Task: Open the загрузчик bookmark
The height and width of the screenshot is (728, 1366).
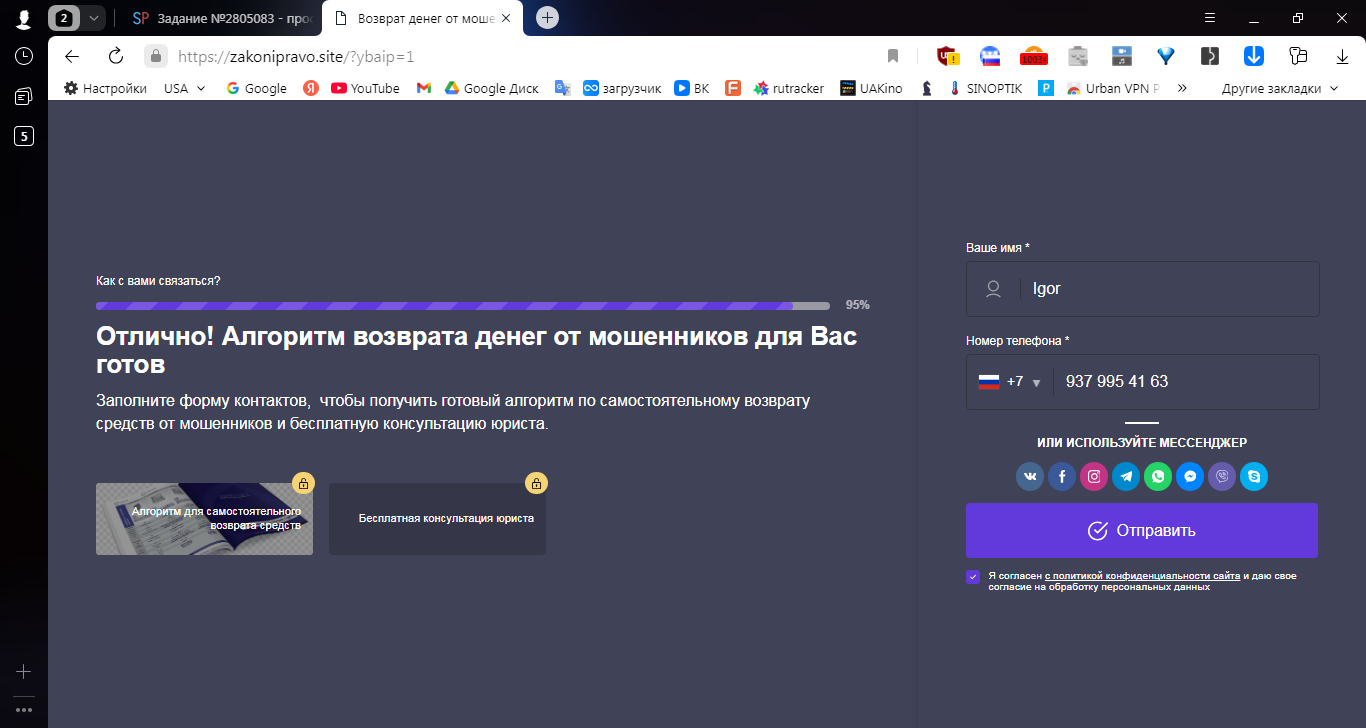Action: click(x=622, y=88)
